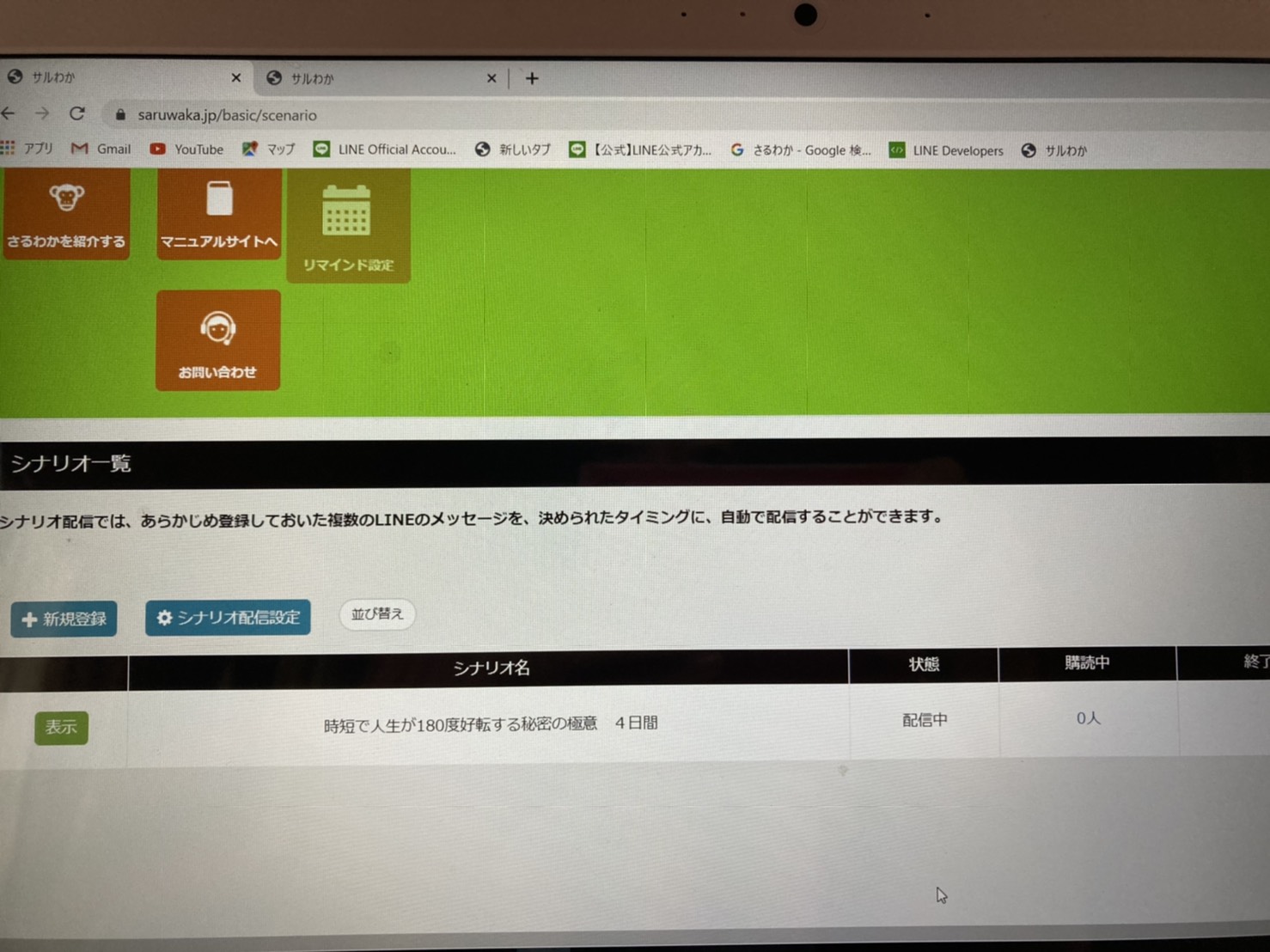
Task: Click the 0人 subscriber count cell
Action: click(x=1088, y=718)
